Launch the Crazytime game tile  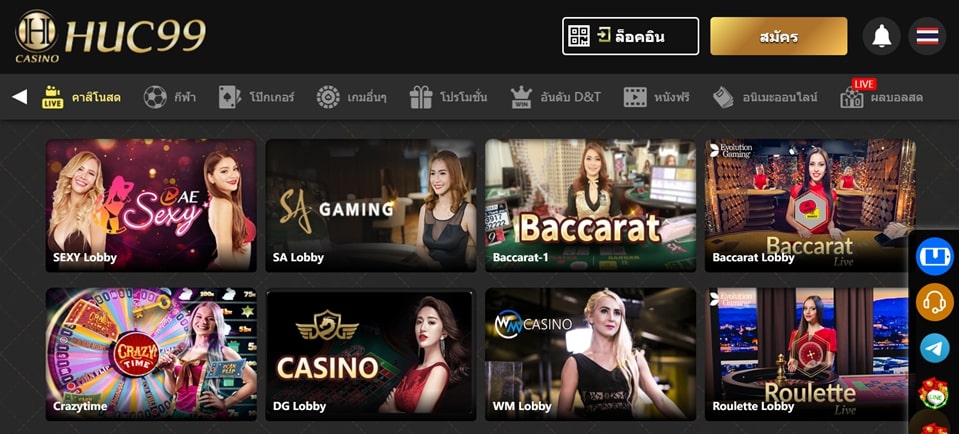151,354
